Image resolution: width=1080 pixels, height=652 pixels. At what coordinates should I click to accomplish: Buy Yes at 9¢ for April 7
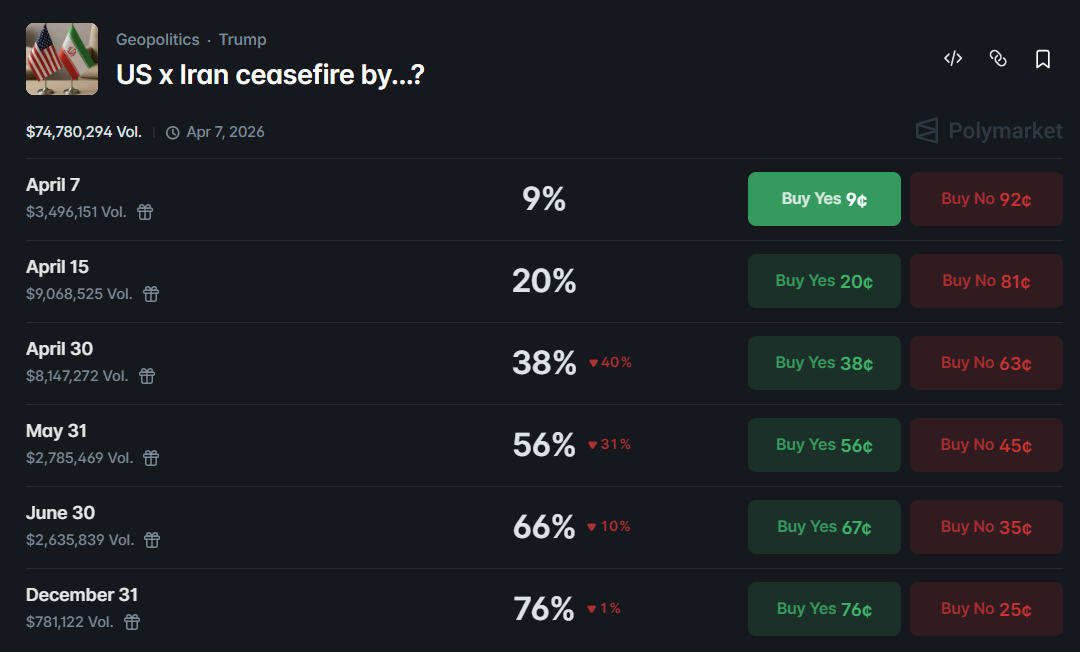pos(824,199)
